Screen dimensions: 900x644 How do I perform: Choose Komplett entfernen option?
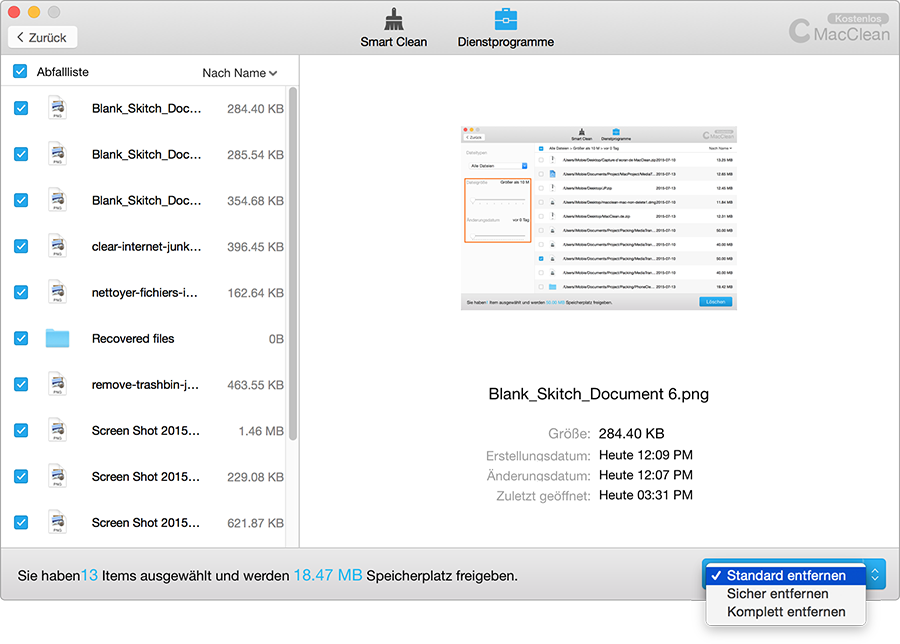coord(786,612)
